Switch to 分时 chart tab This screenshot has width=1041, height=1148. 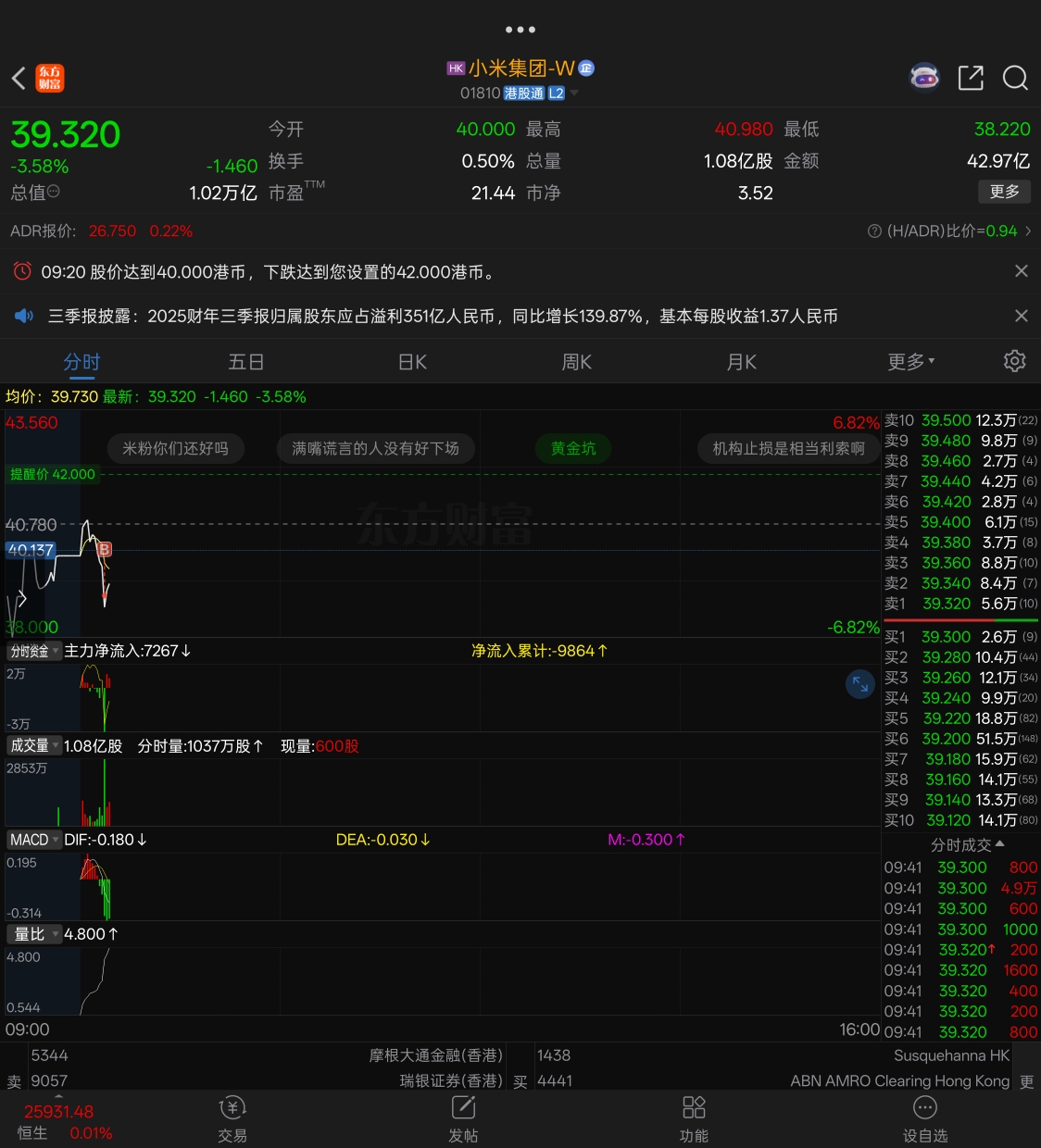click(x=82, y=362)
